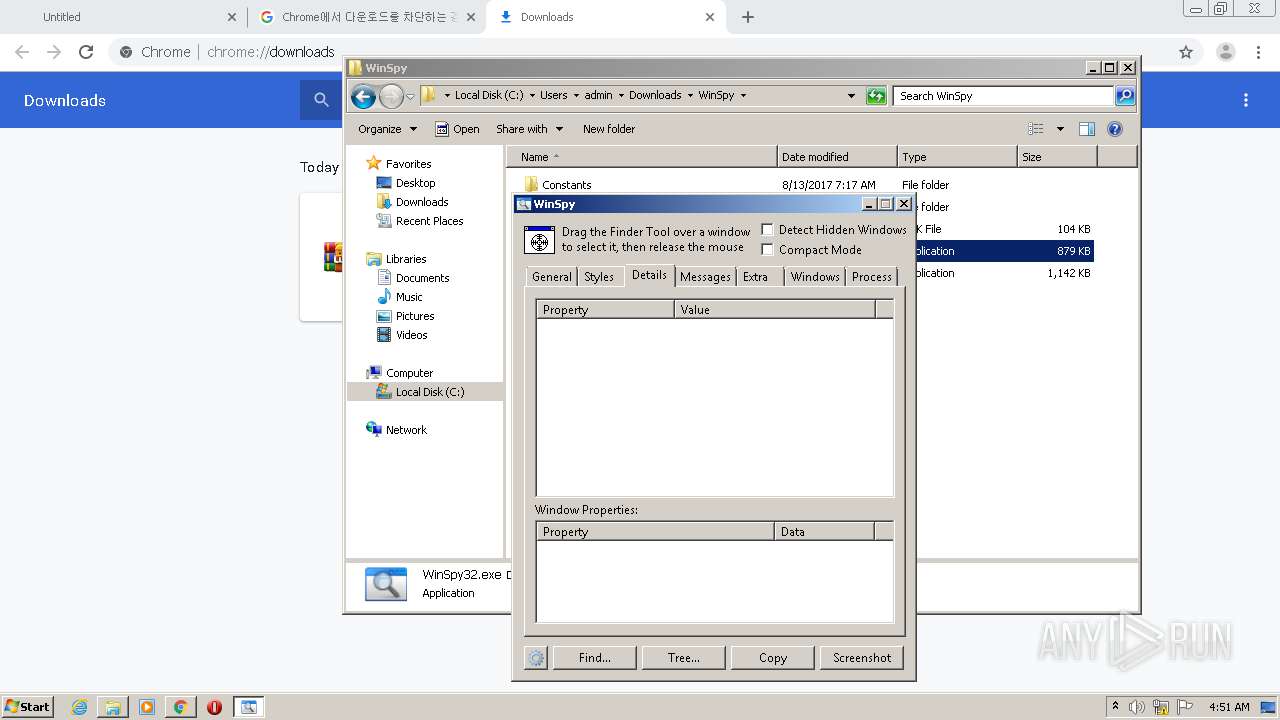Screen dimensions: 1280x720
Task: Expand Downloads breadcrumb arrow
Action: [690, 96]
